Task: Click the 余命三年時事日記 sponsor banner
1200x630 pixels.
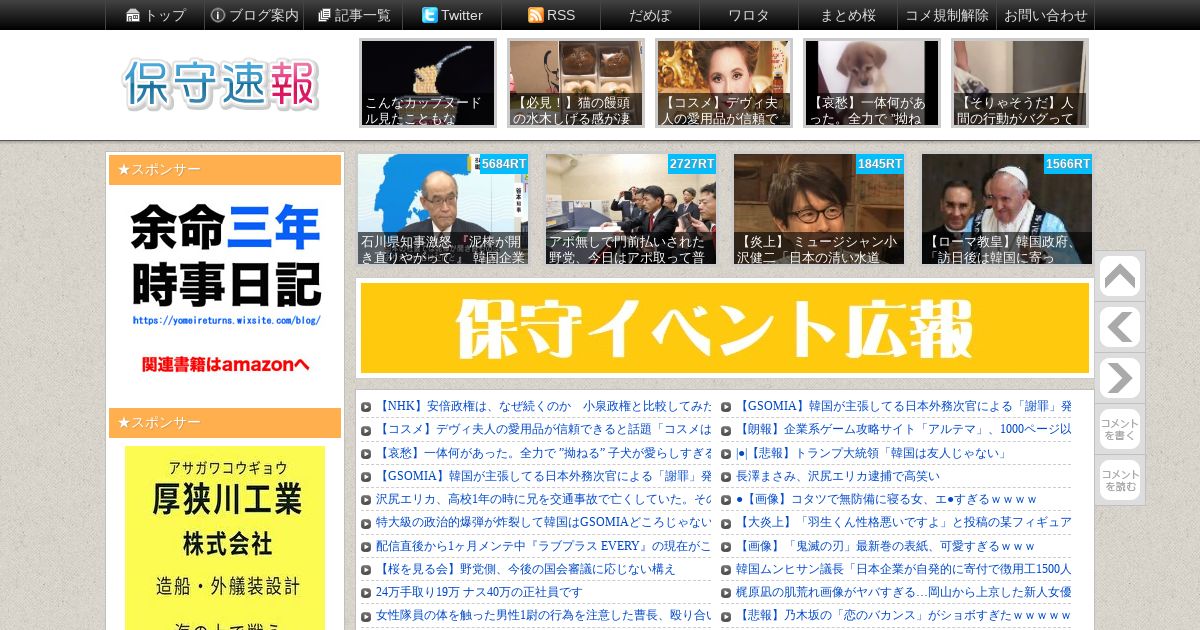Action: [x=225, y=289]
